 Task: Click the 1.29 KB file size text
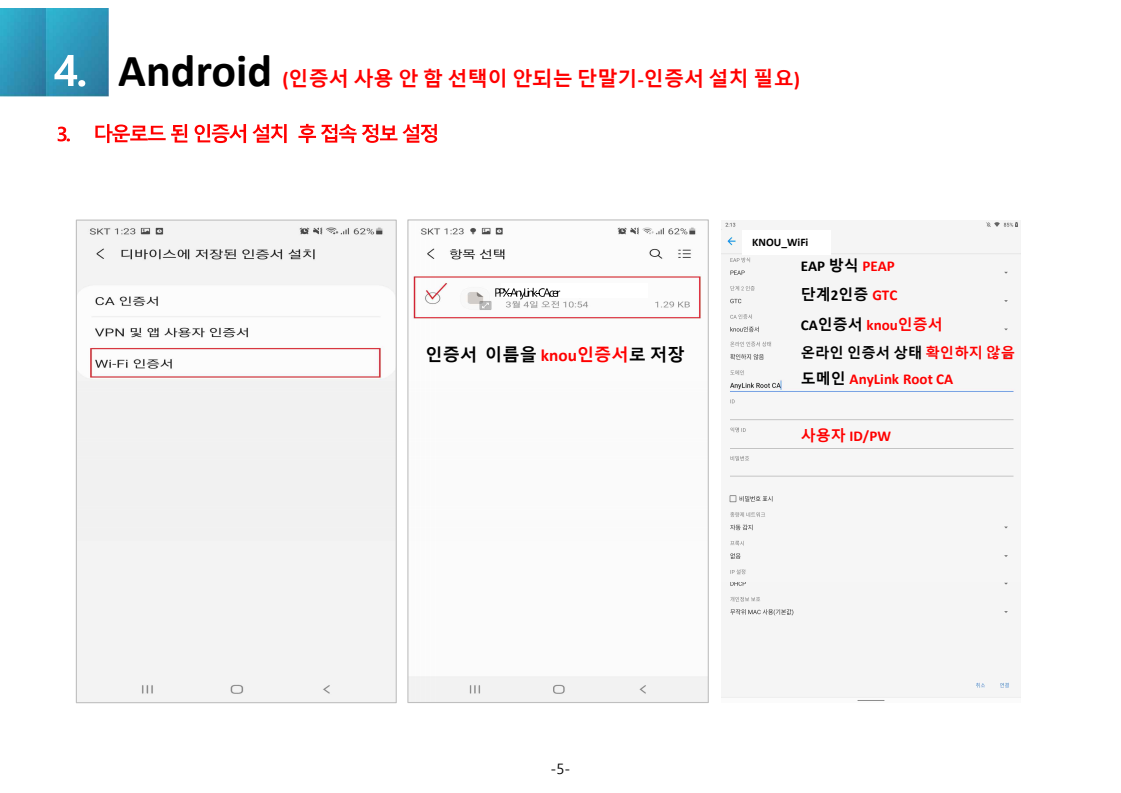coord(672,305)
